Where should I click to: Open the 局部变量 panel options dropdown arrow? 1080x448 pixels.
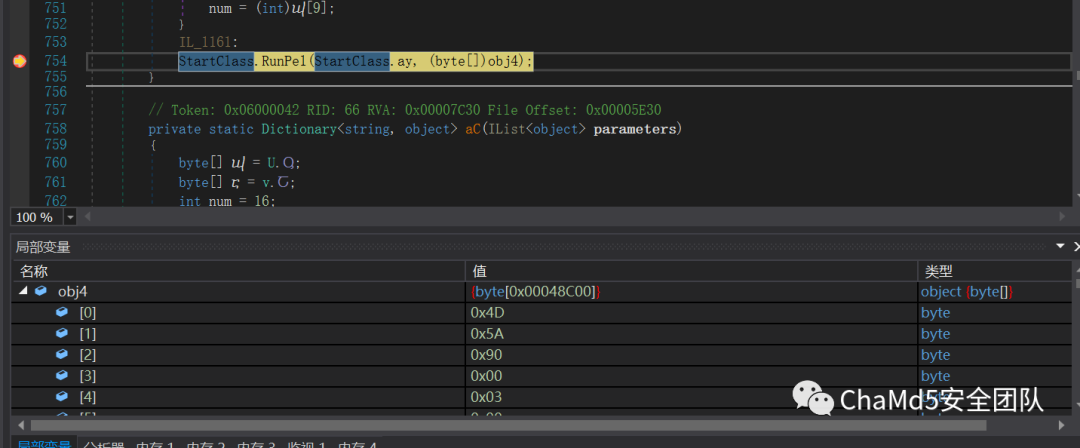pos(1061,246)
